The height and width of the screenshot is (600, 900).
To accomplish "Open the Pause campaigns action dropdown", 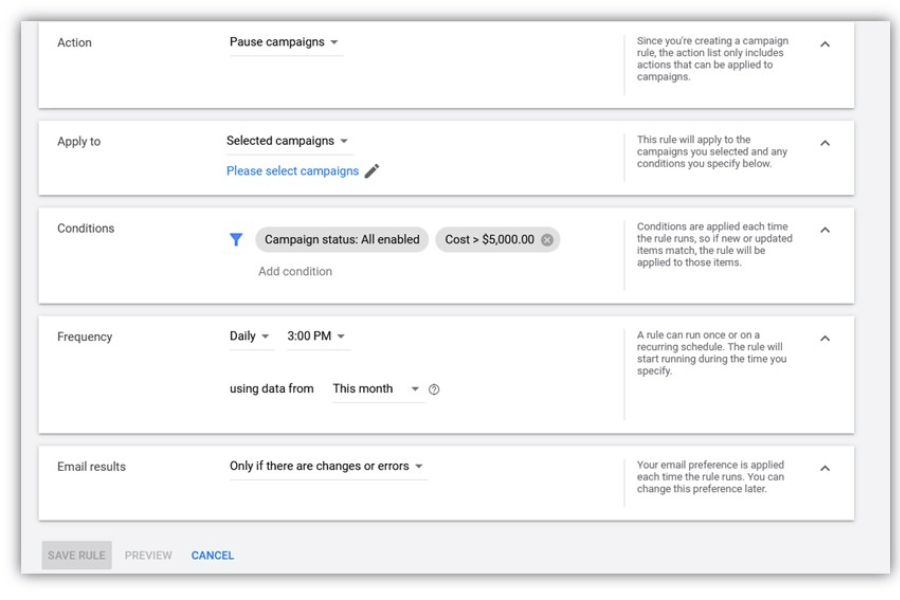I will coord(285,43).
